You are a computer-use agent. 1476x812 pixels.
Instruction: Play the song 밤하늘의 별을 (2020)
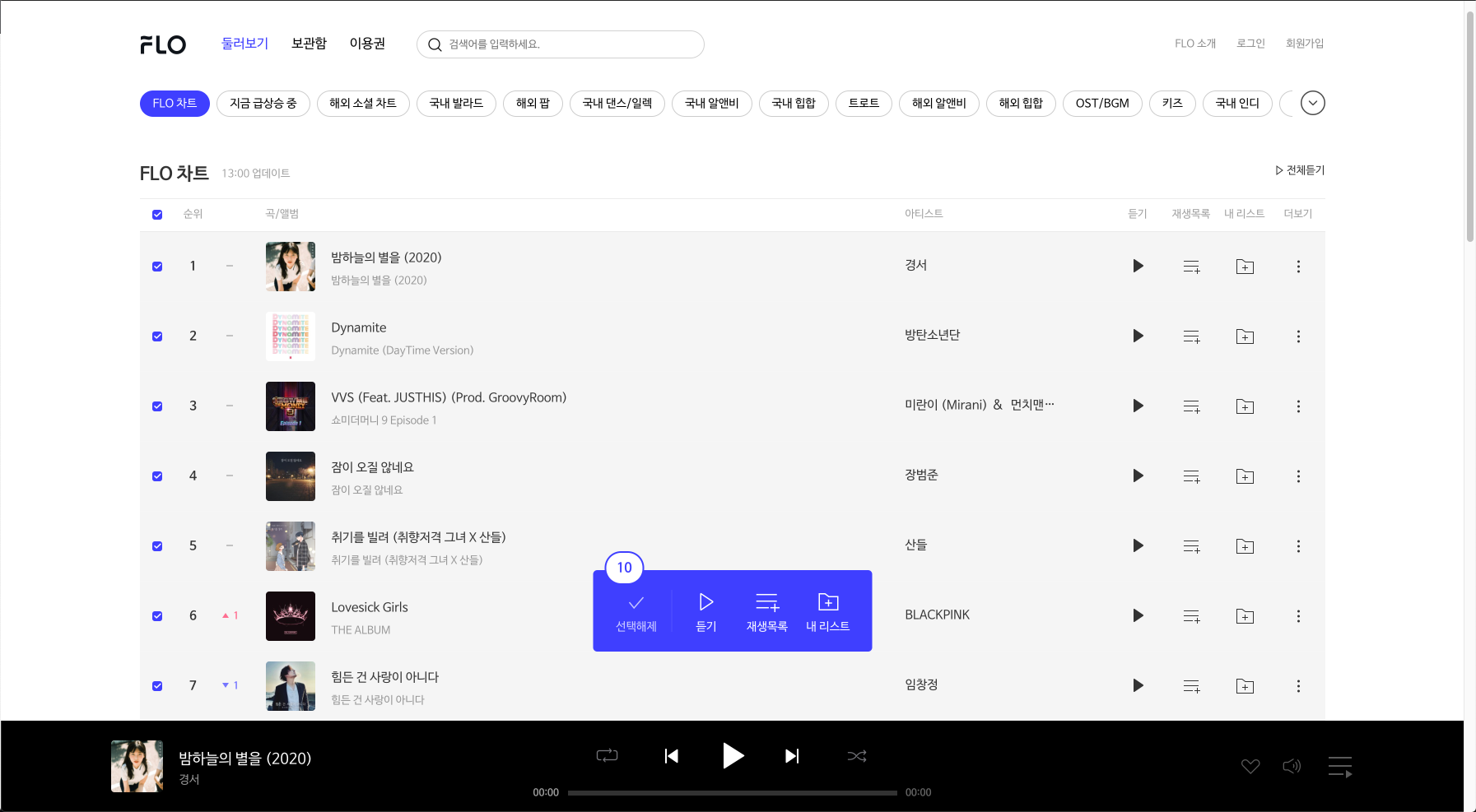pyautogui.click(x=1138, y=266)
